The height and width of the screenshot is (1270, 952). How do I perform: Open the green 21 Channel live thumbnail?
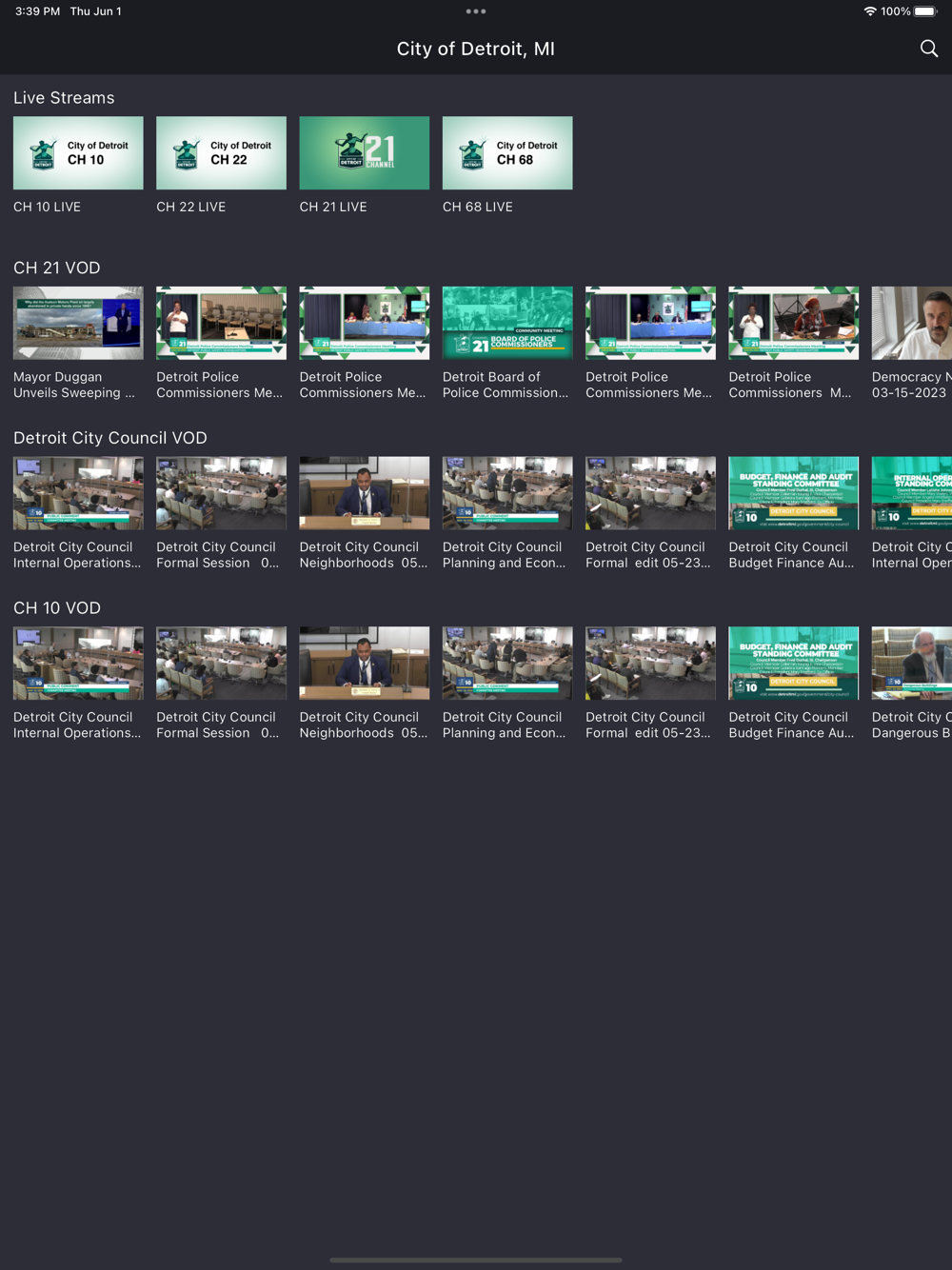pyautogui.click(x=365, y=153)
